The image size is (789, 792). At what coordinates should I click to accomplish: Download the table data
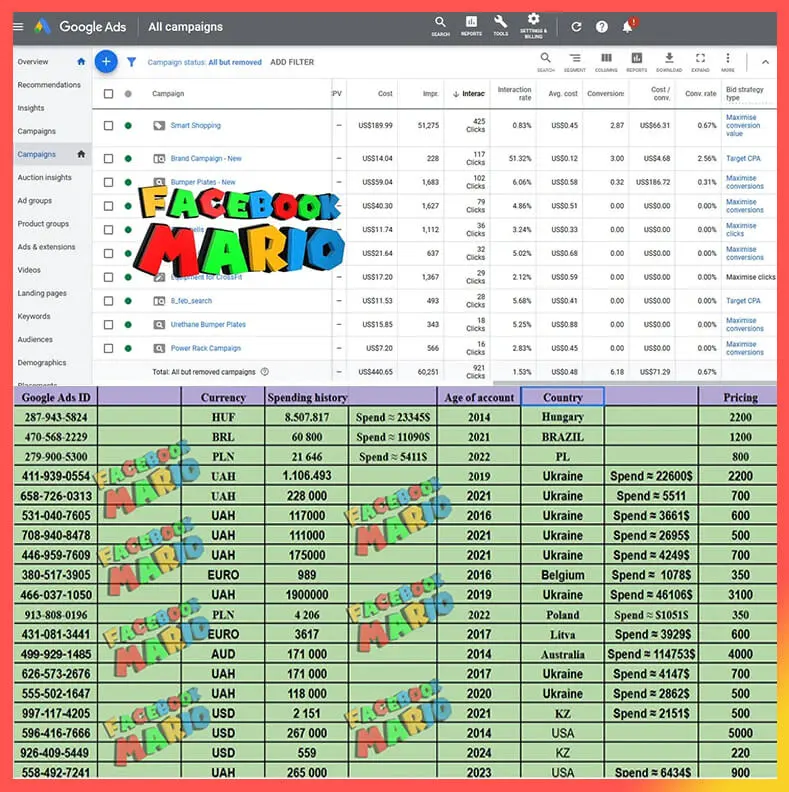669,62
